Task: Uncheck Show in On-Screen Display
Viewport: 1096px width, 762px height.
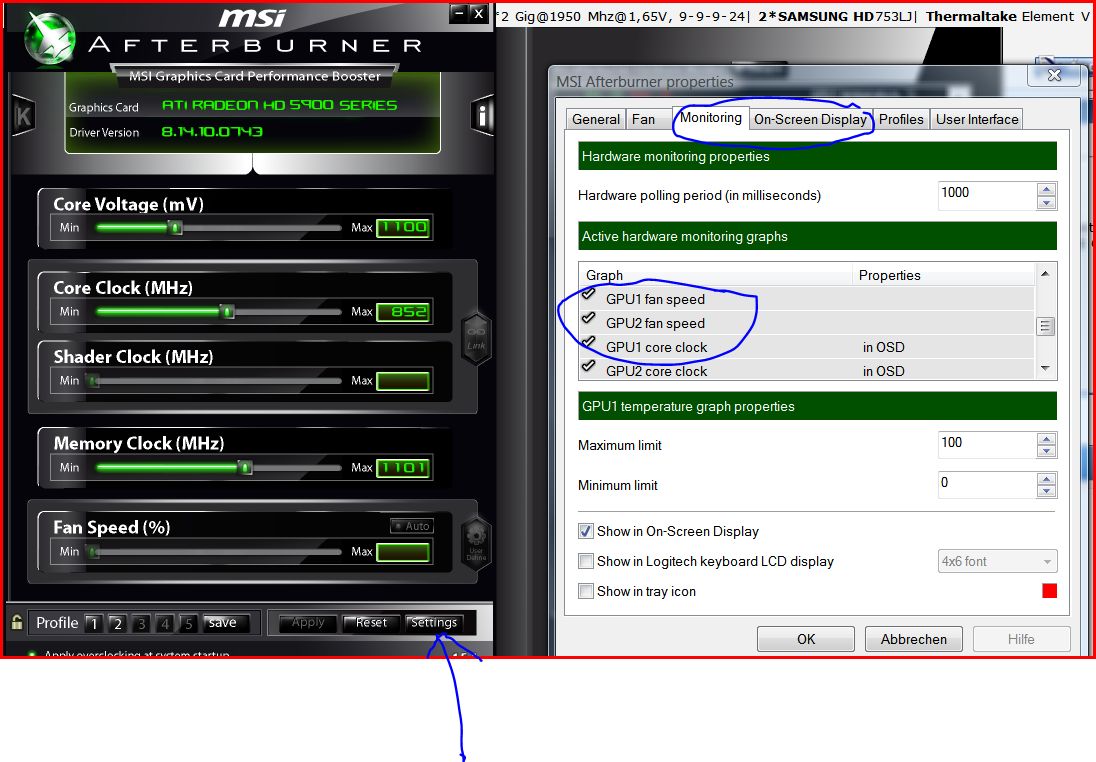Action: (x=586, y=531)
